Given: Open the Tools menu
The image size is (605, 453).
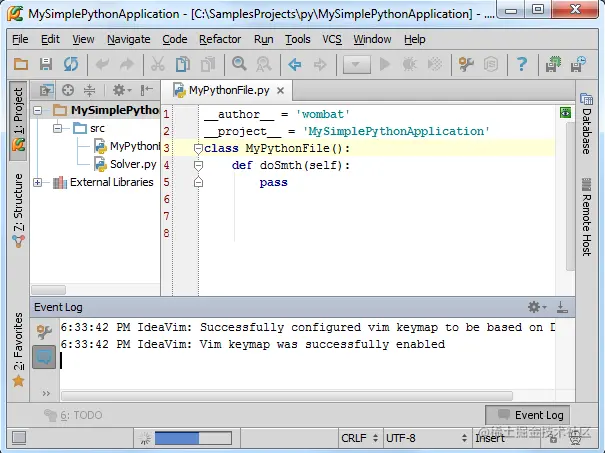Looking at the screenshot, I should tap(297, 39).
